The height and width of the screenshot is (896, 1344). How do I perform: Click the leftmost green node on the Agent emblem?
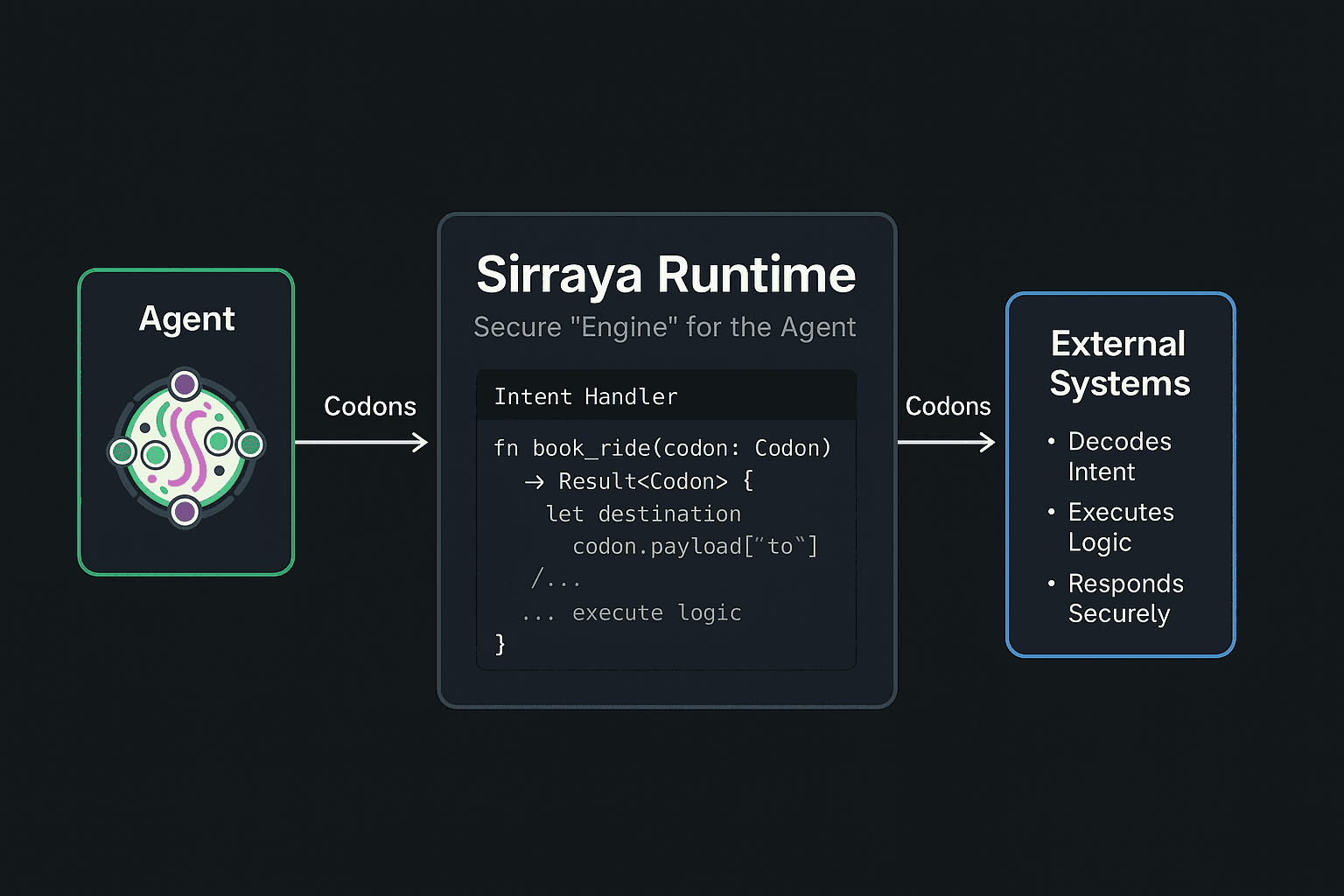[x=122, y=451]
